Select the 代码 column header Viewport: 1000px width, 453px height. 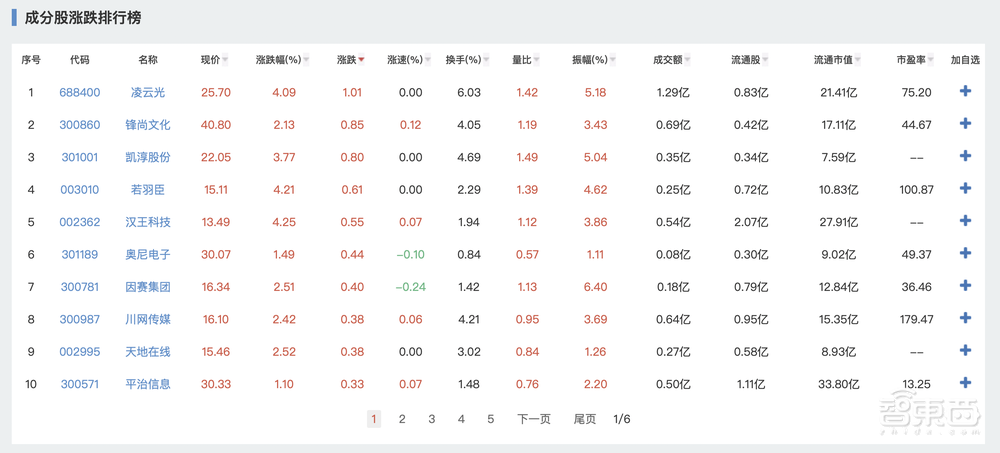(80, 60)
